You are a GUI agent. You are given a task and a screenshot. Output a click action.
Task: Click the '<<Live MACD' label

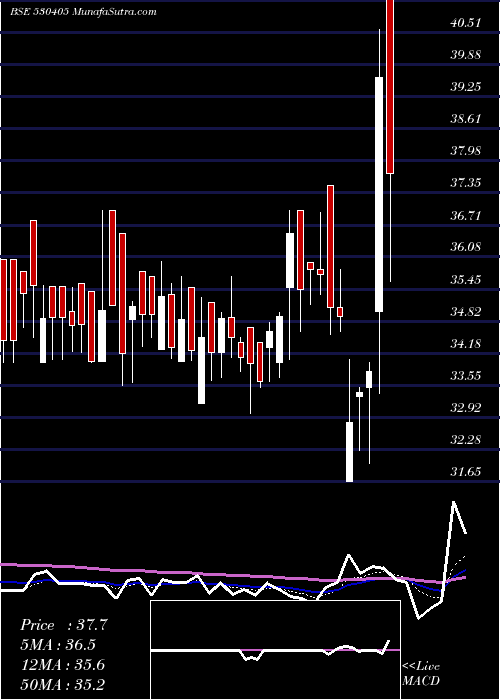point(421,674)
